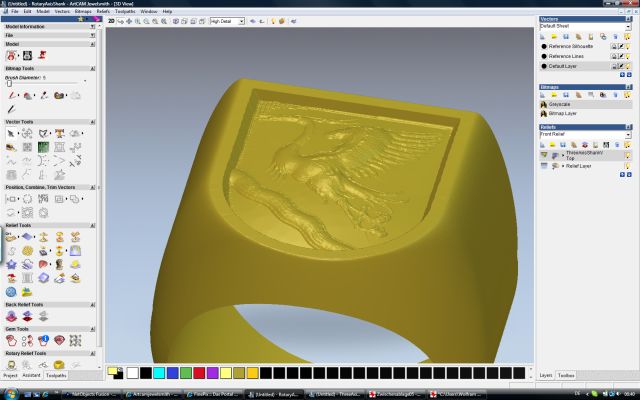Viewport: 640px width, 400px height.
Task: Click the first Model panel icon
Action: click(11, 56)
